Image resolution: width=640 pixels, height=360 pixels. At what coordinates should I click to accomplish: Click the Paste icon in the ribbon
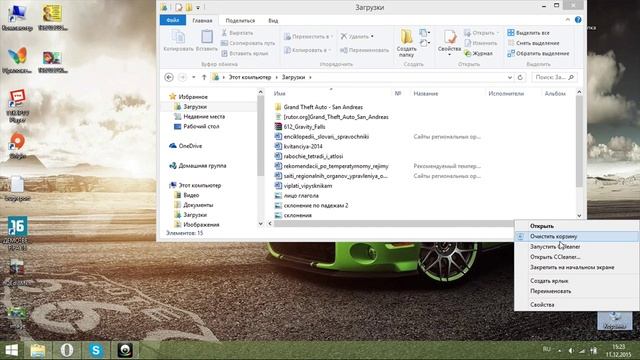207,41
